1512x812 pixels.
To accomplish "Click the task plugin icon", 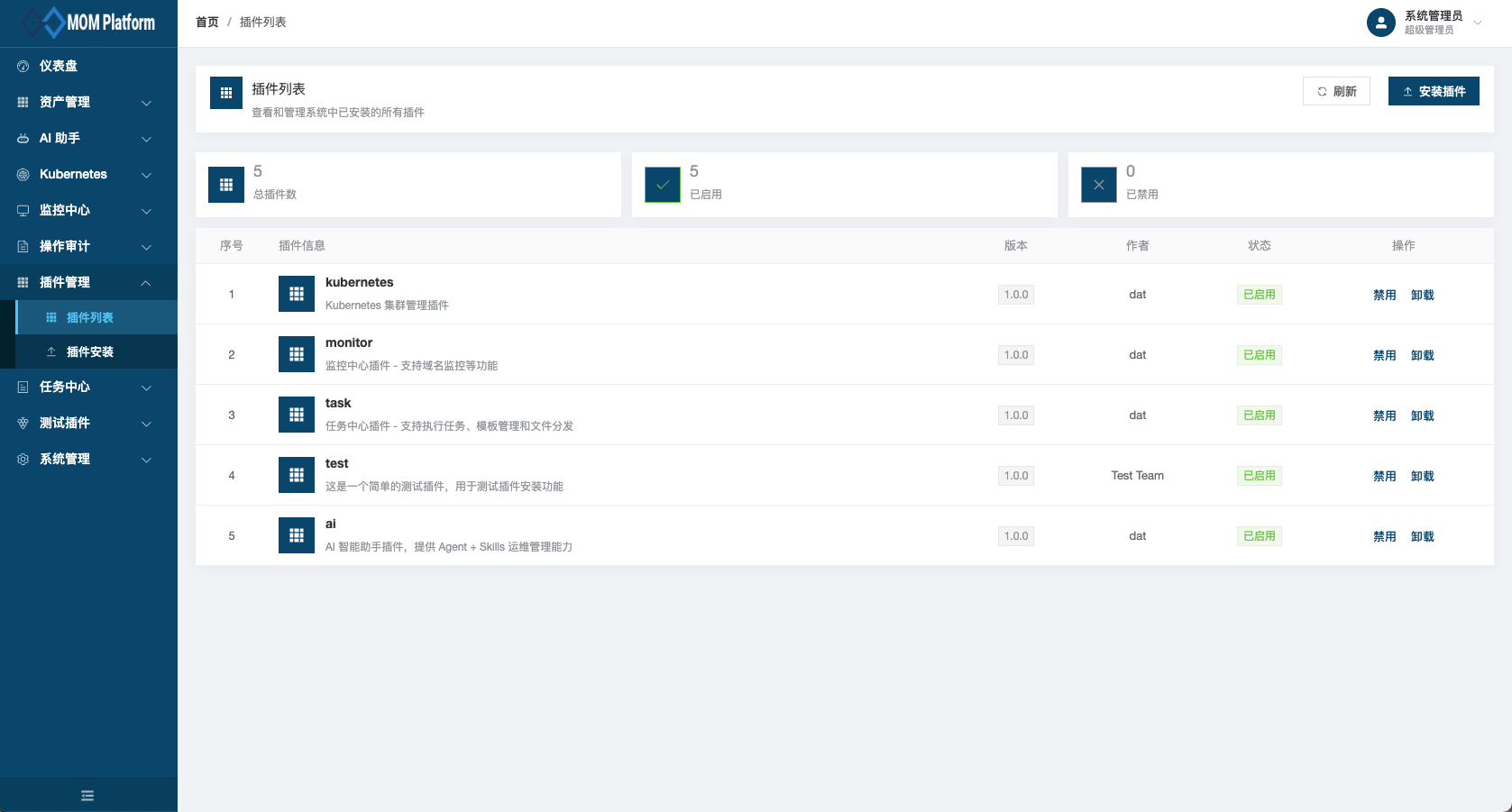I will click(x=297, y=415).
